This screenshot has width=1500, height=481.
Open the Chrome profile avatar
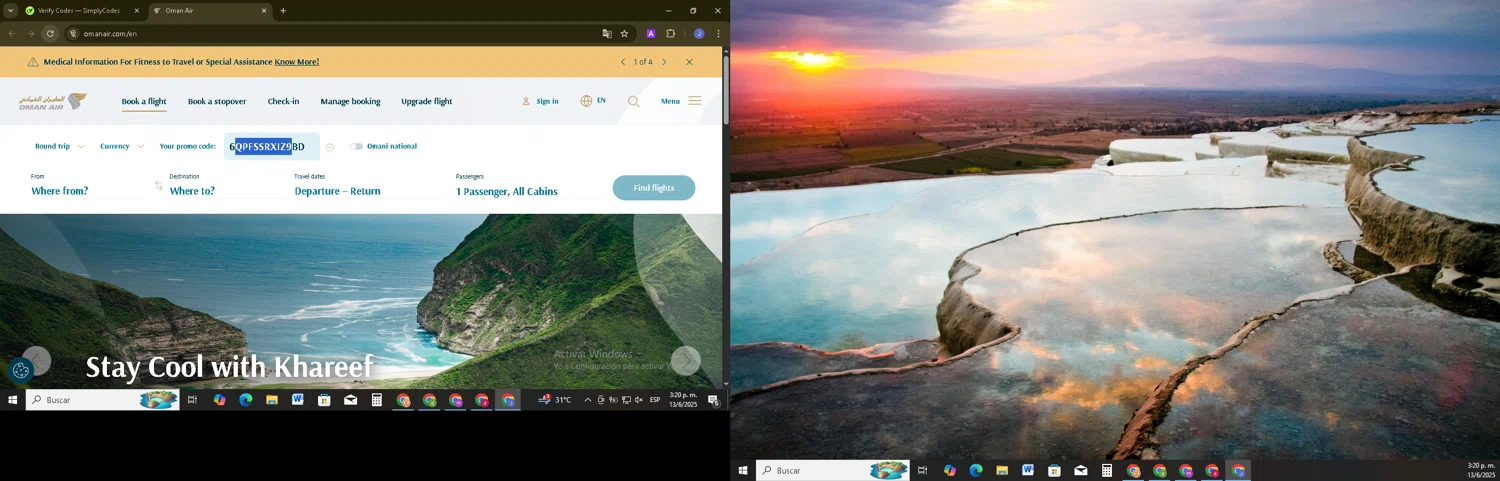point(699,33)
